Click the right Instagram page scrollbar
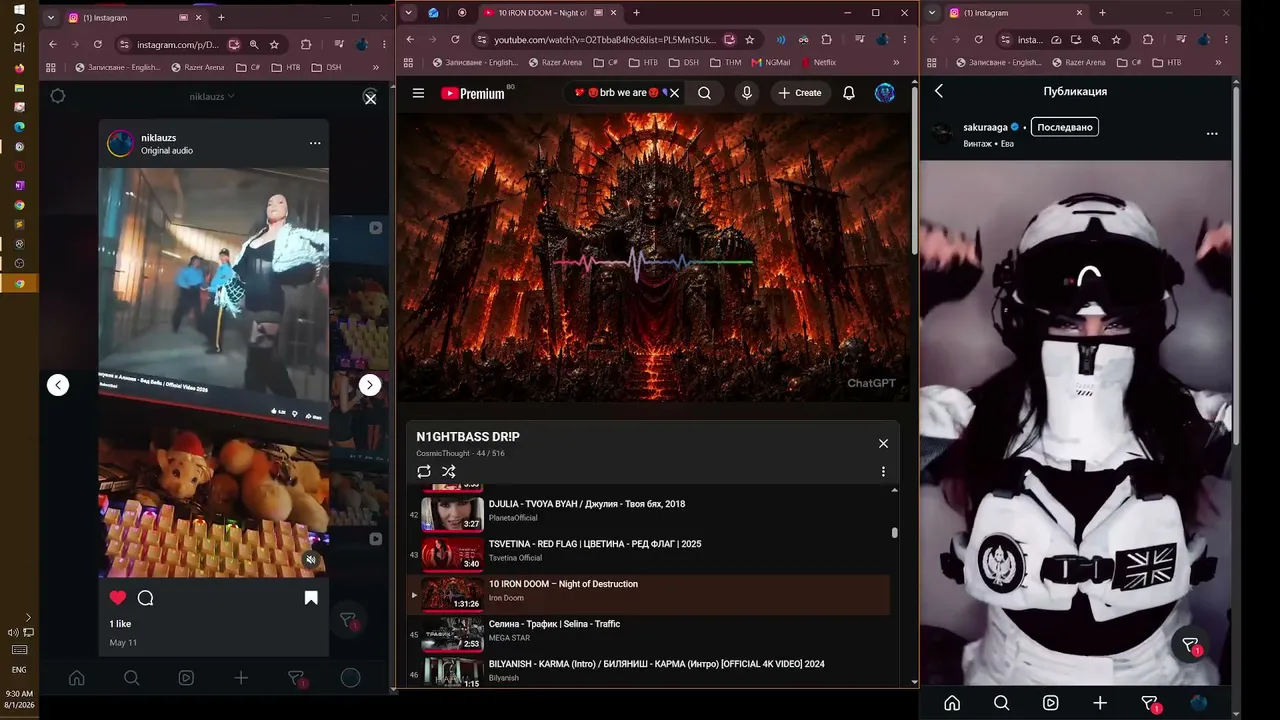The width and height of the screenshot is (1280, 720). [x=1236, y=265]
